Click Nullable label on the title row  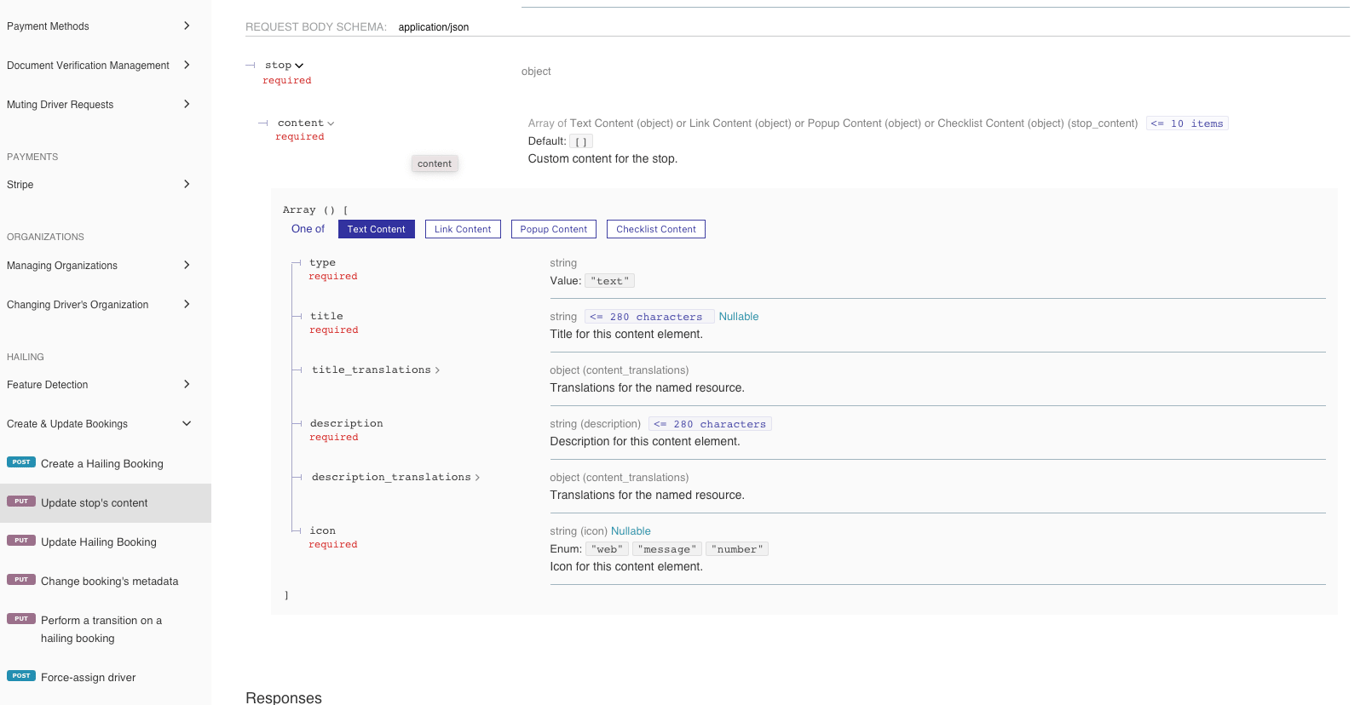(739, 316)
